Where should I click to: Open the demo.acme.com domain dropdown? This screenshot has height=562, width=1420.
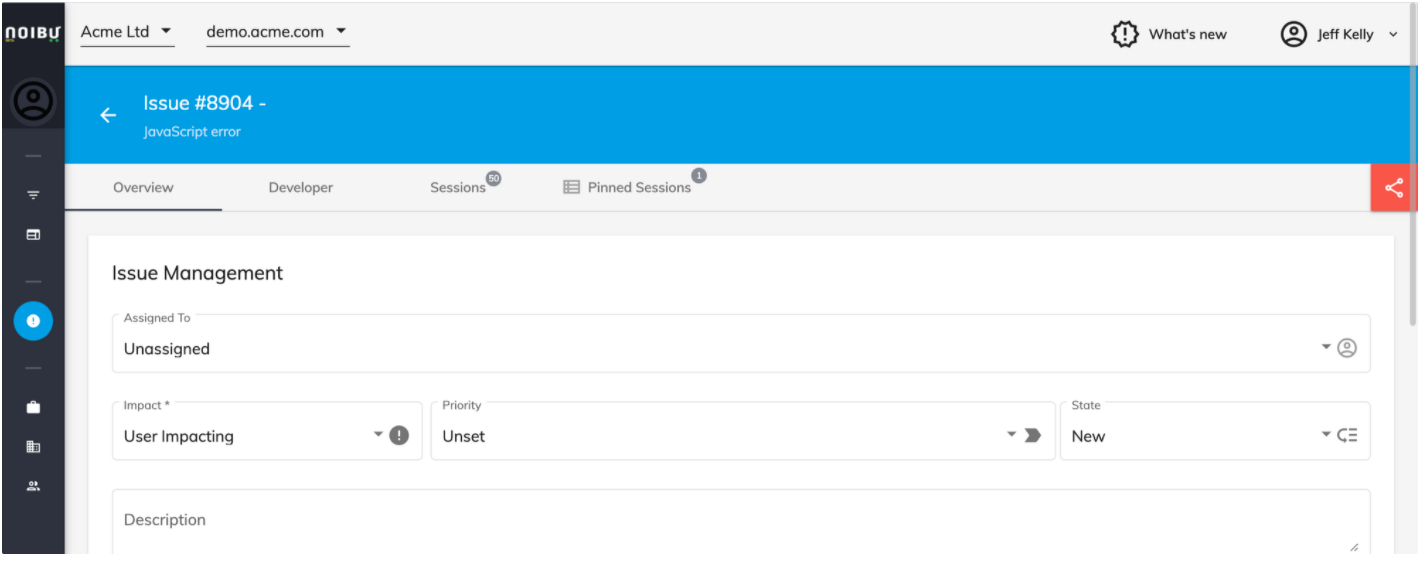(278, 32)
